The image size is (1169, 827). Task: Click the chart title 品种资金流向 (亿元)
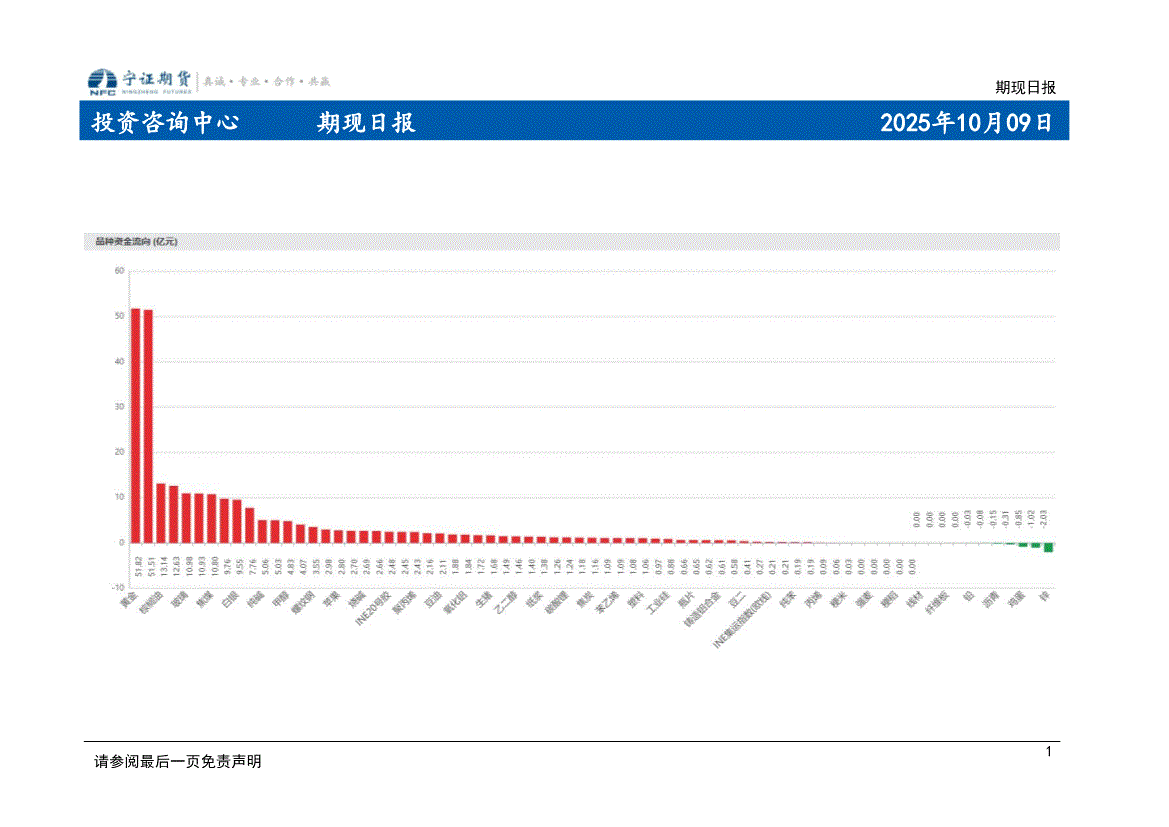point(135,241)
